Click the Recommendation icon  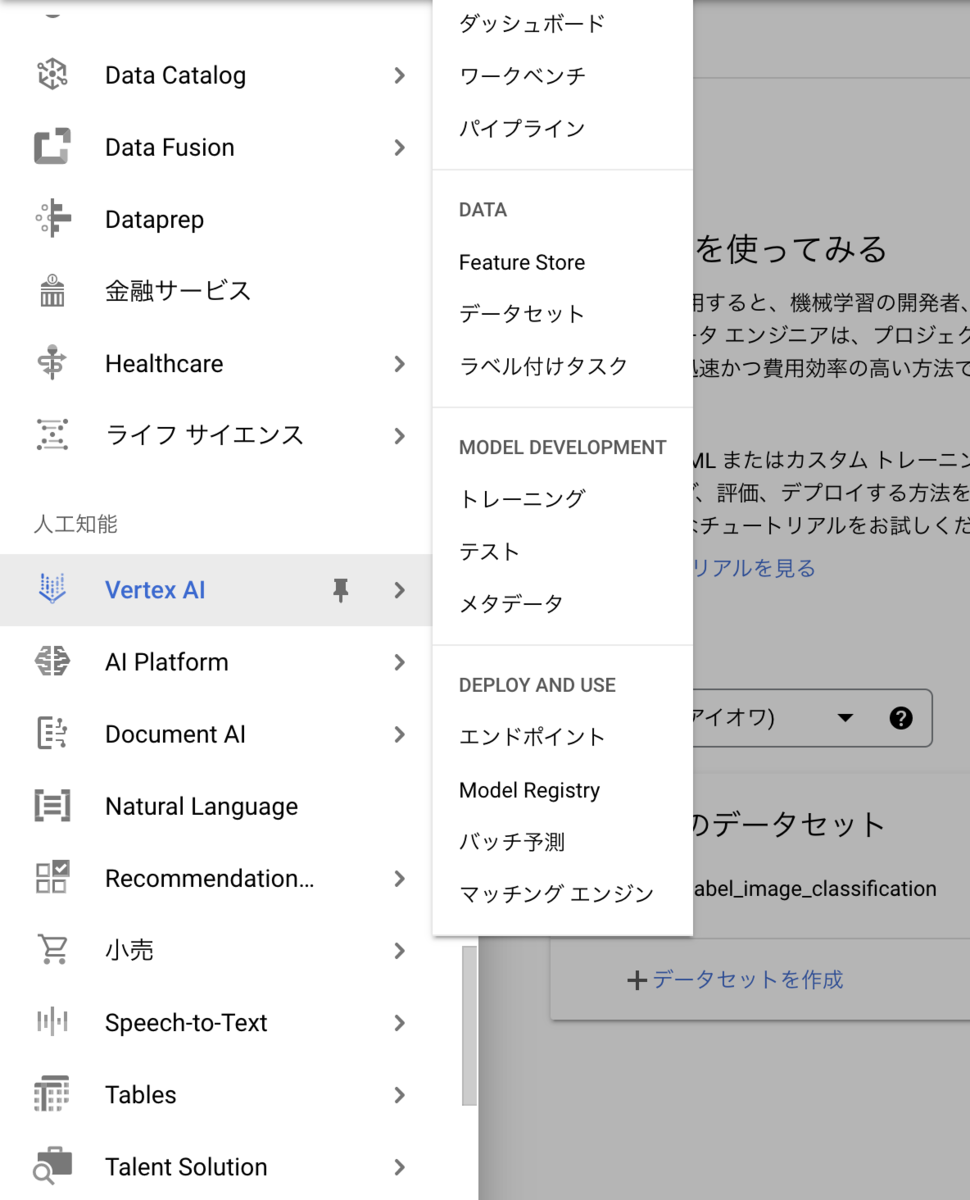[52, 878]
